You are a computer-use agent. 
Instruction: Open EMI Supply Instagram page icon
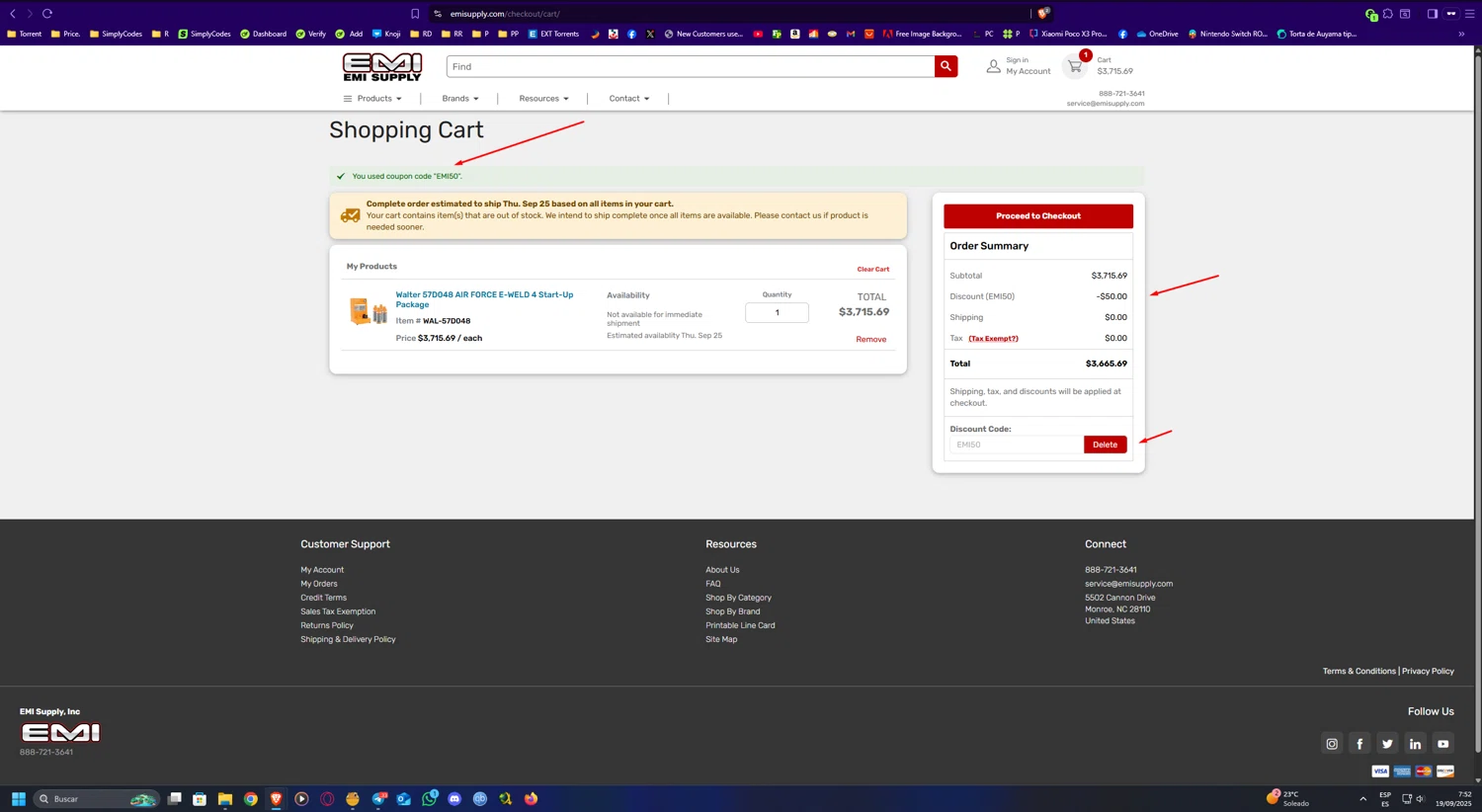point(1332,744)
